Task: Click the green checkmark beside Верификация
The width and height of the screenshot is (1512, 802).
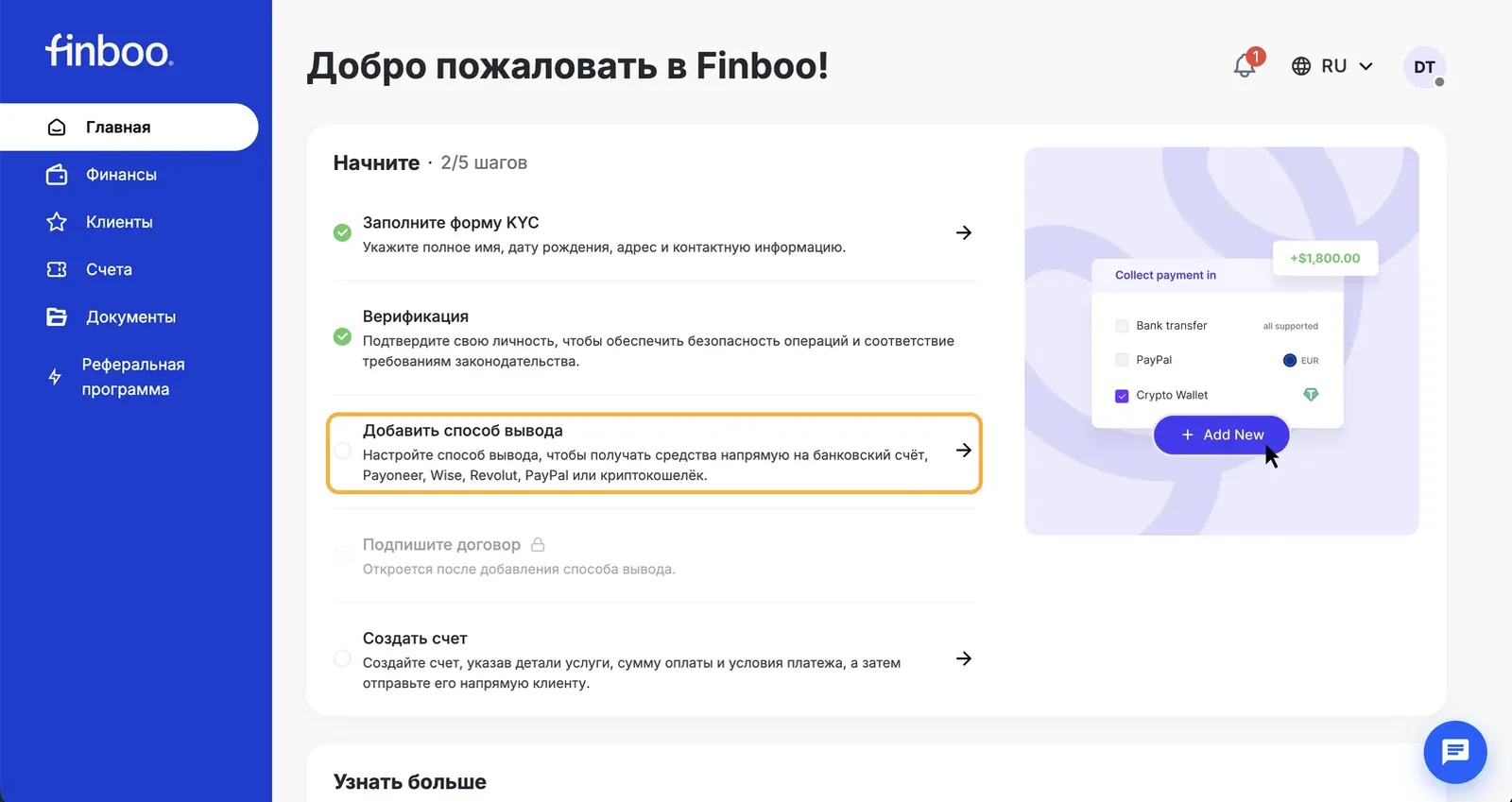Action: point(342,336)
